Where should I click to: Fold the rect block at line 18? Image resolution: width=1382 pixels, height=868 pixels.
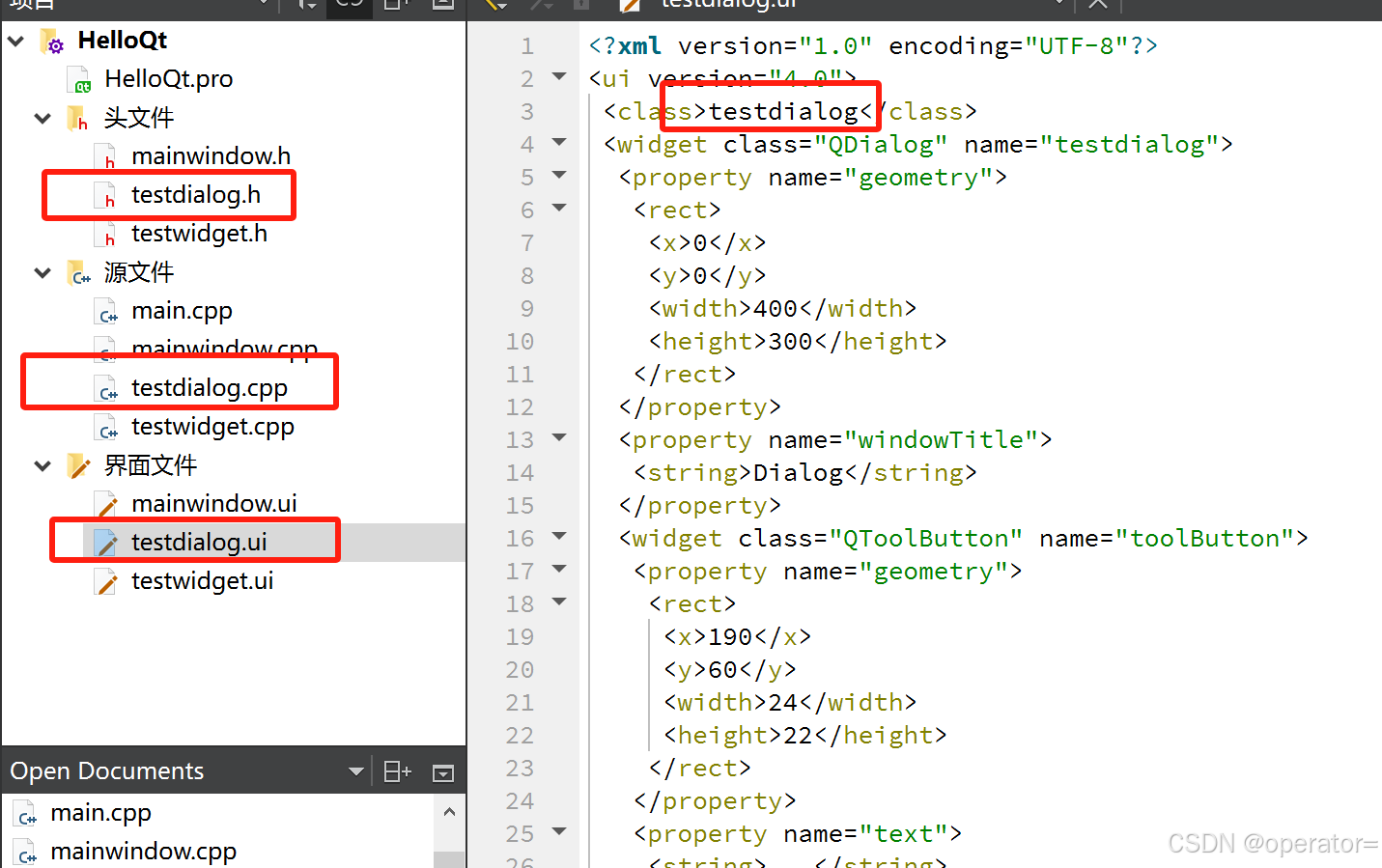(559, 602)
